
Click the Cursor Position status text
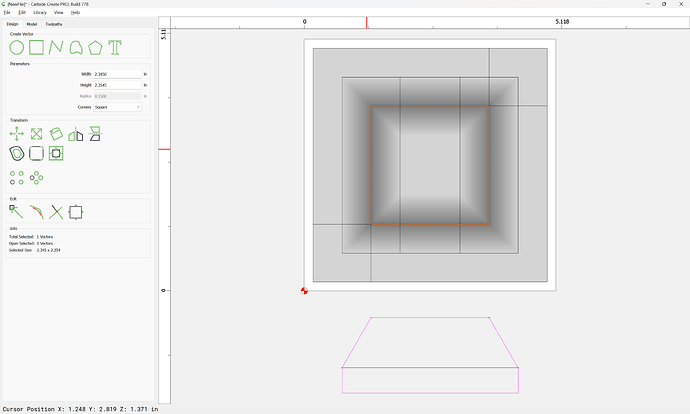click(x=81, y=409)
